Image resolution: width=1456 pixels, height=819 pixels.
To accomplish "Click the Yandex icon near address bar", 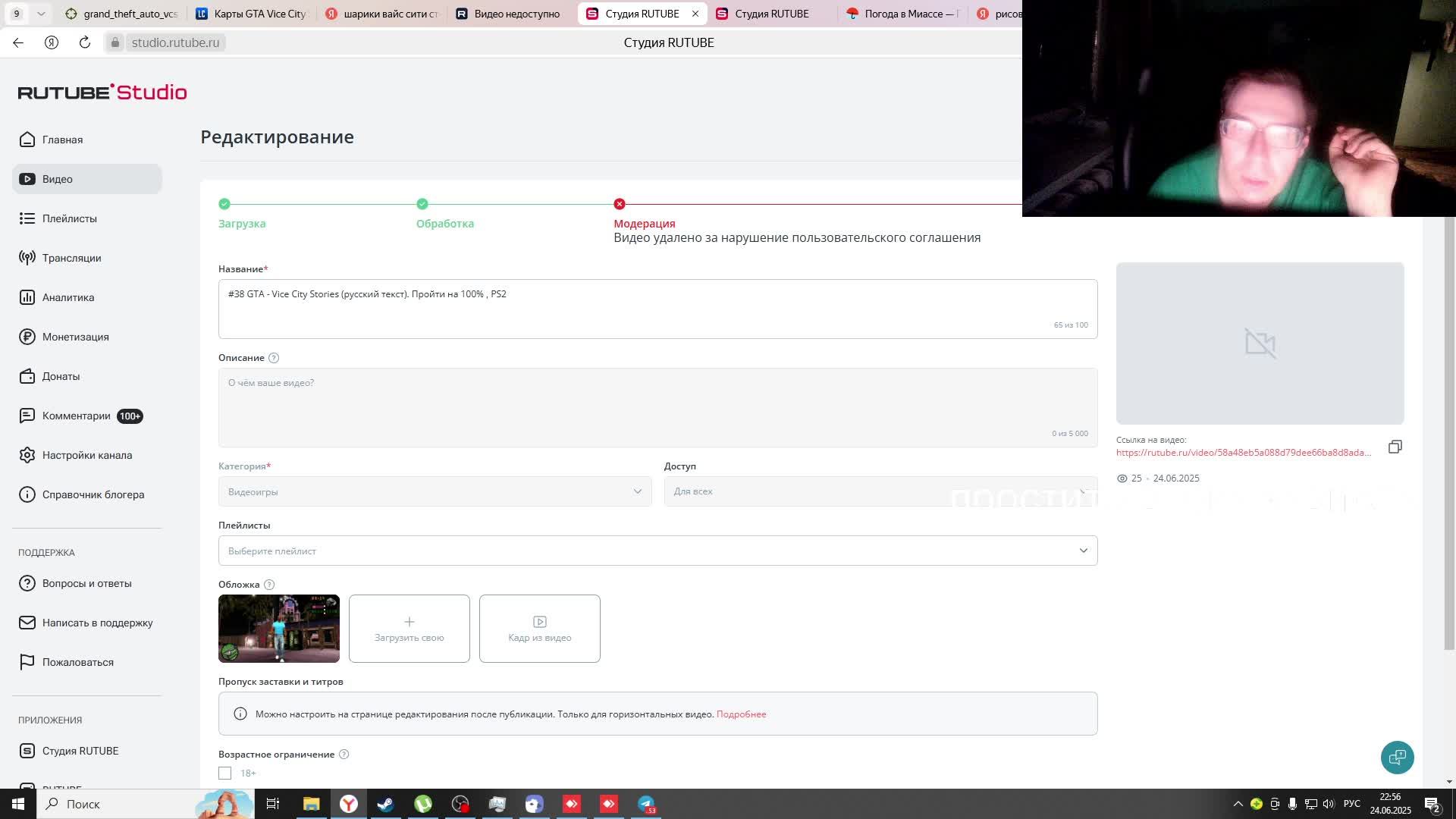I will click(x=52, y=42).
